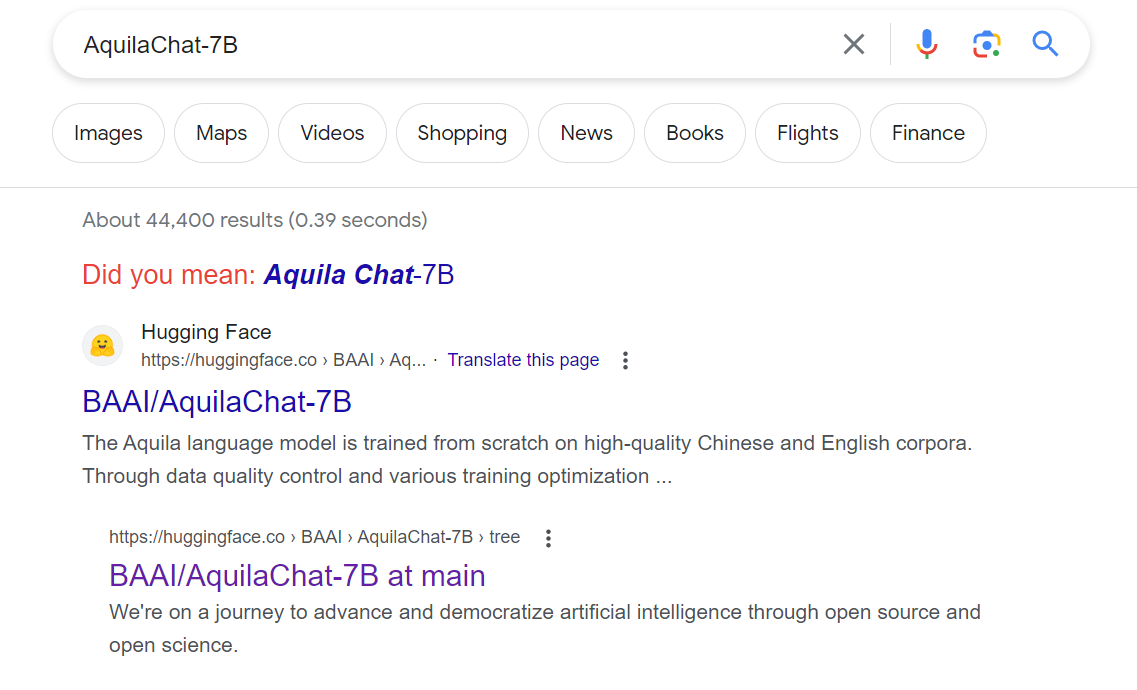Select the Maps tab

[221, 132]
